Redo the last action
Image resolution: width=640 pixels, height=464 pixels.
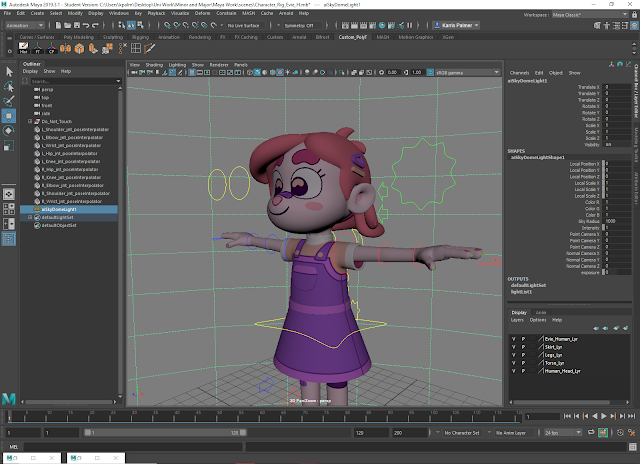coord(96,25)
